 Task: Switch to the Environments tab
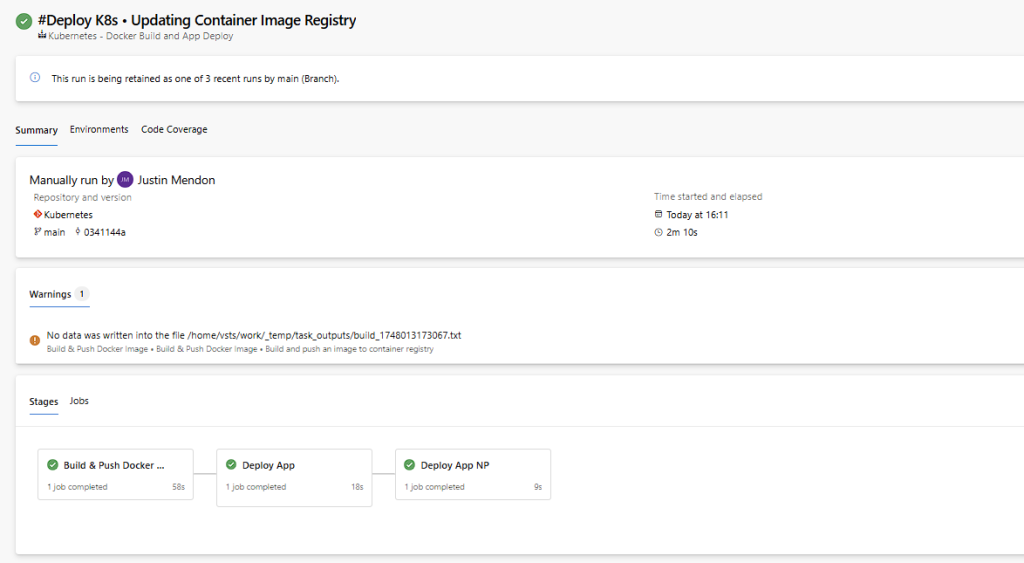click(99, 129)
